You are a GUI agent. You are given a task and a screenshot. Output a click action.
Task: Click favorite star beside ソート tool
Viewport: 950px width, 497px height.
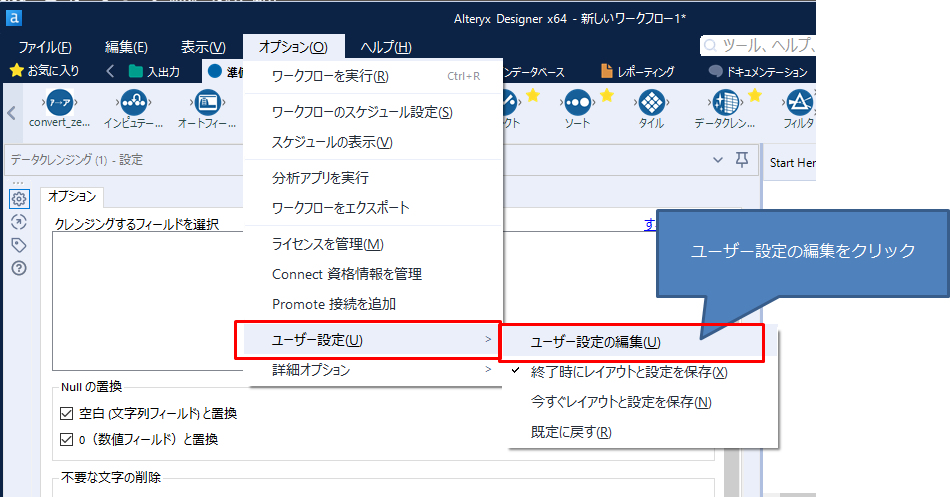(x=607, y=95)
